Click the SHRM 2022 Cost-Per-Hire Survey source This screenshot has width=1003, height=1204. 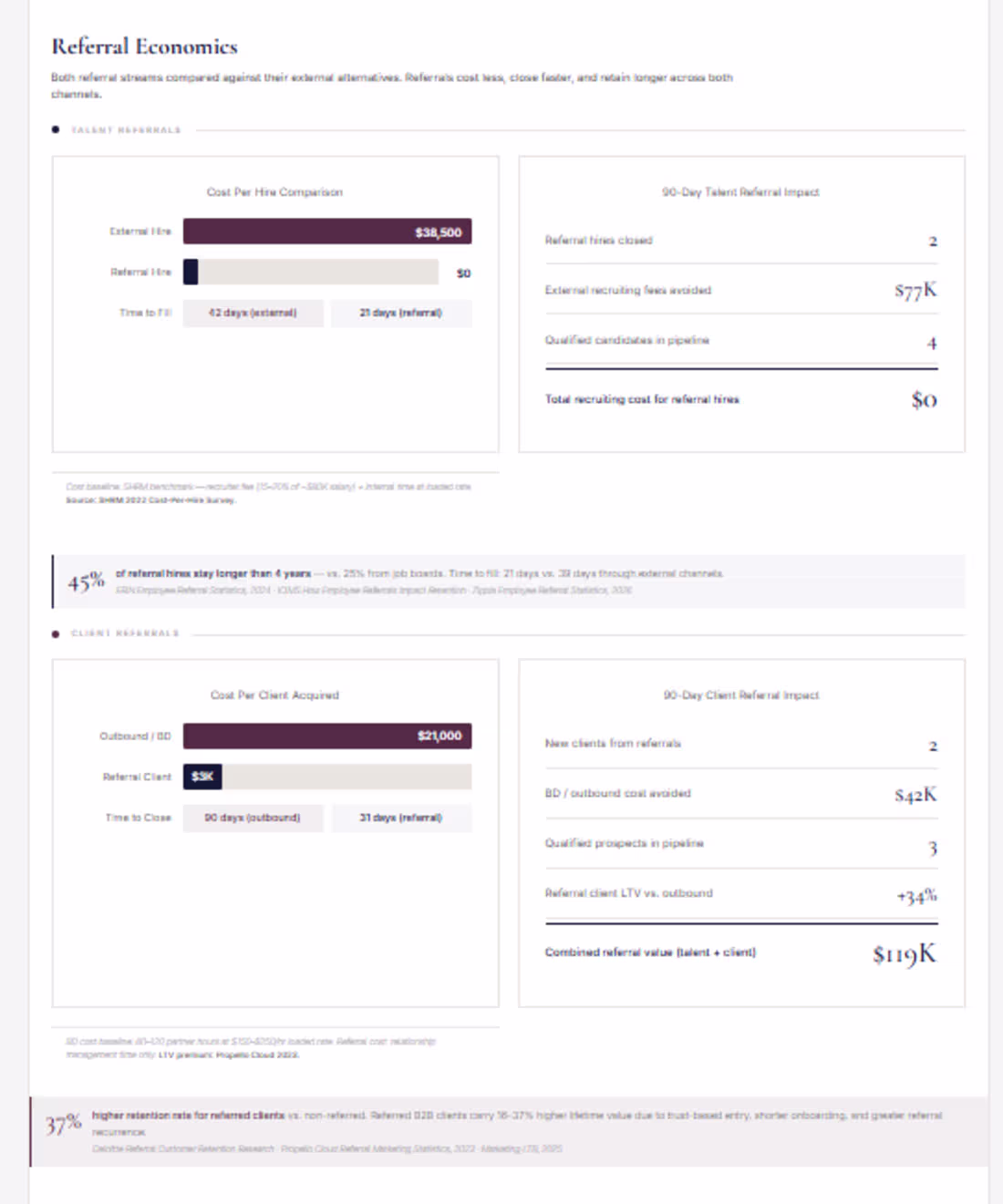point(150,499)
